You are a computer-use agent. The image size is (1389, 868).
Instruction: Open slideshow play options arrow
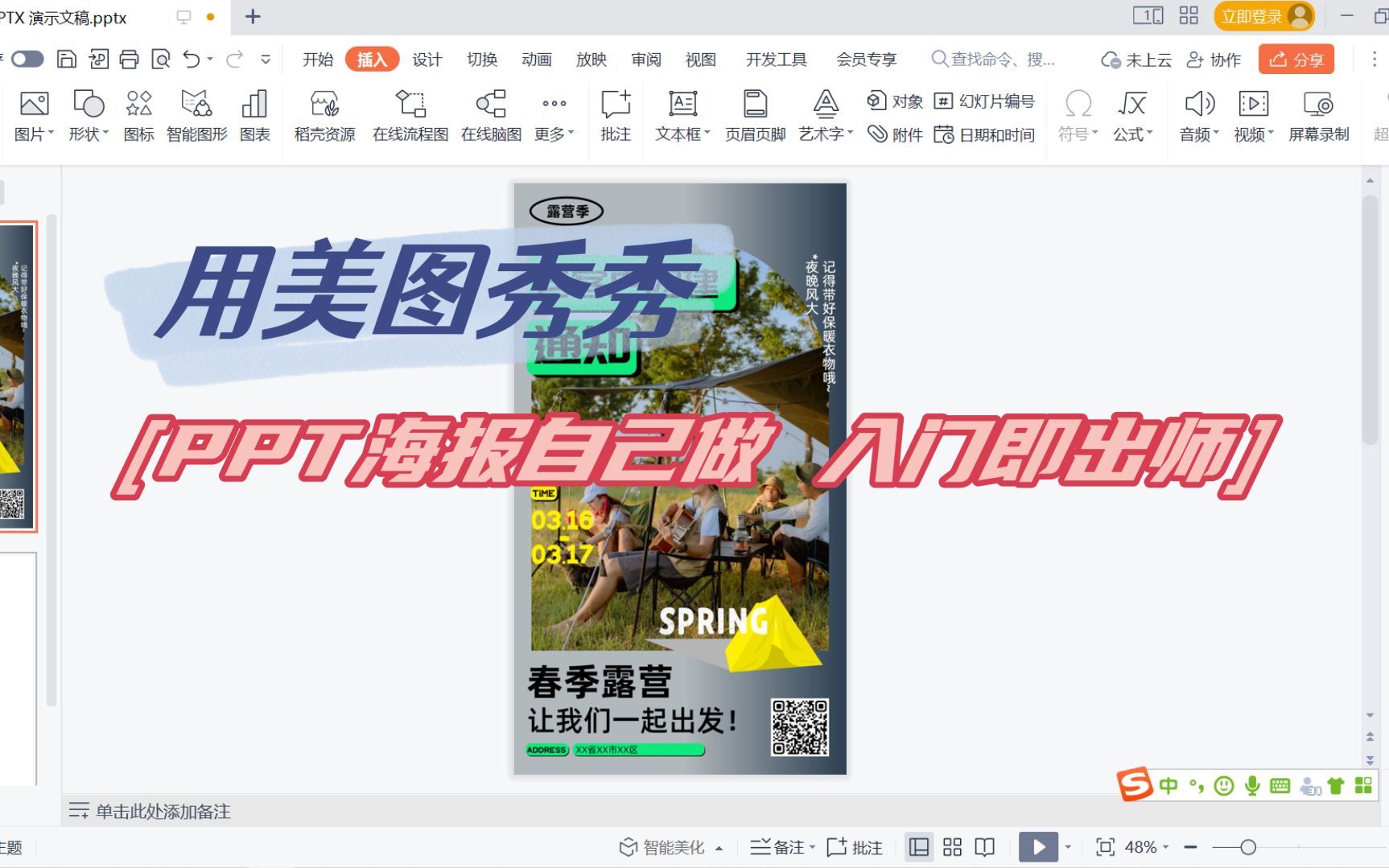(x=1068, y=847)
